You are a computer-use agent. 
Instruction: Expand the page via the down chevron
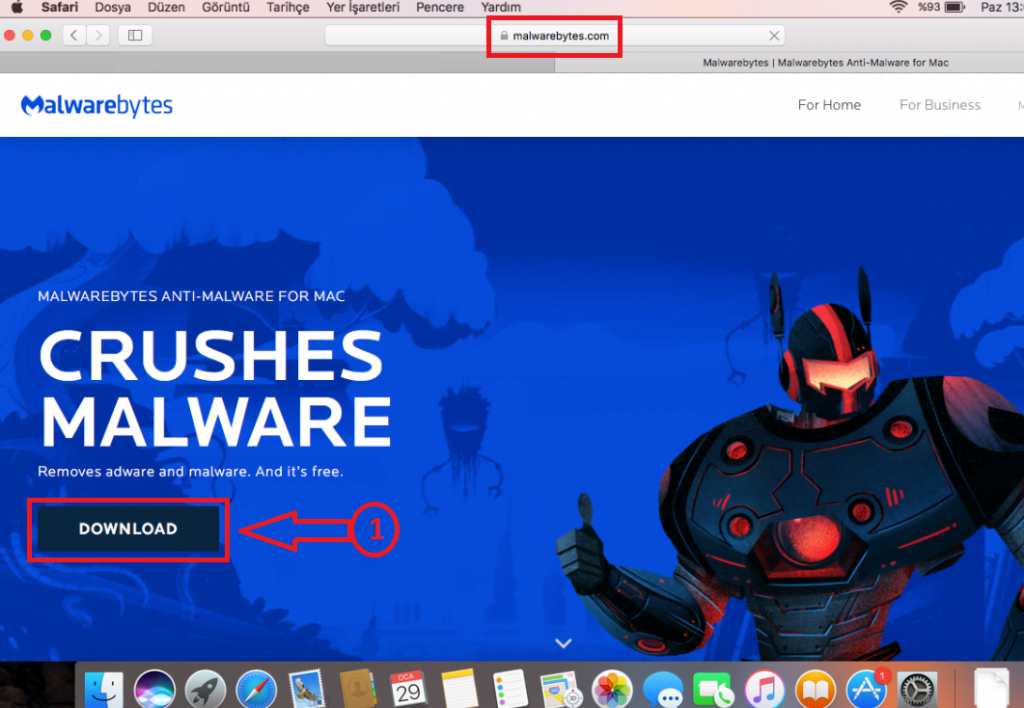(x=563, y=643)
